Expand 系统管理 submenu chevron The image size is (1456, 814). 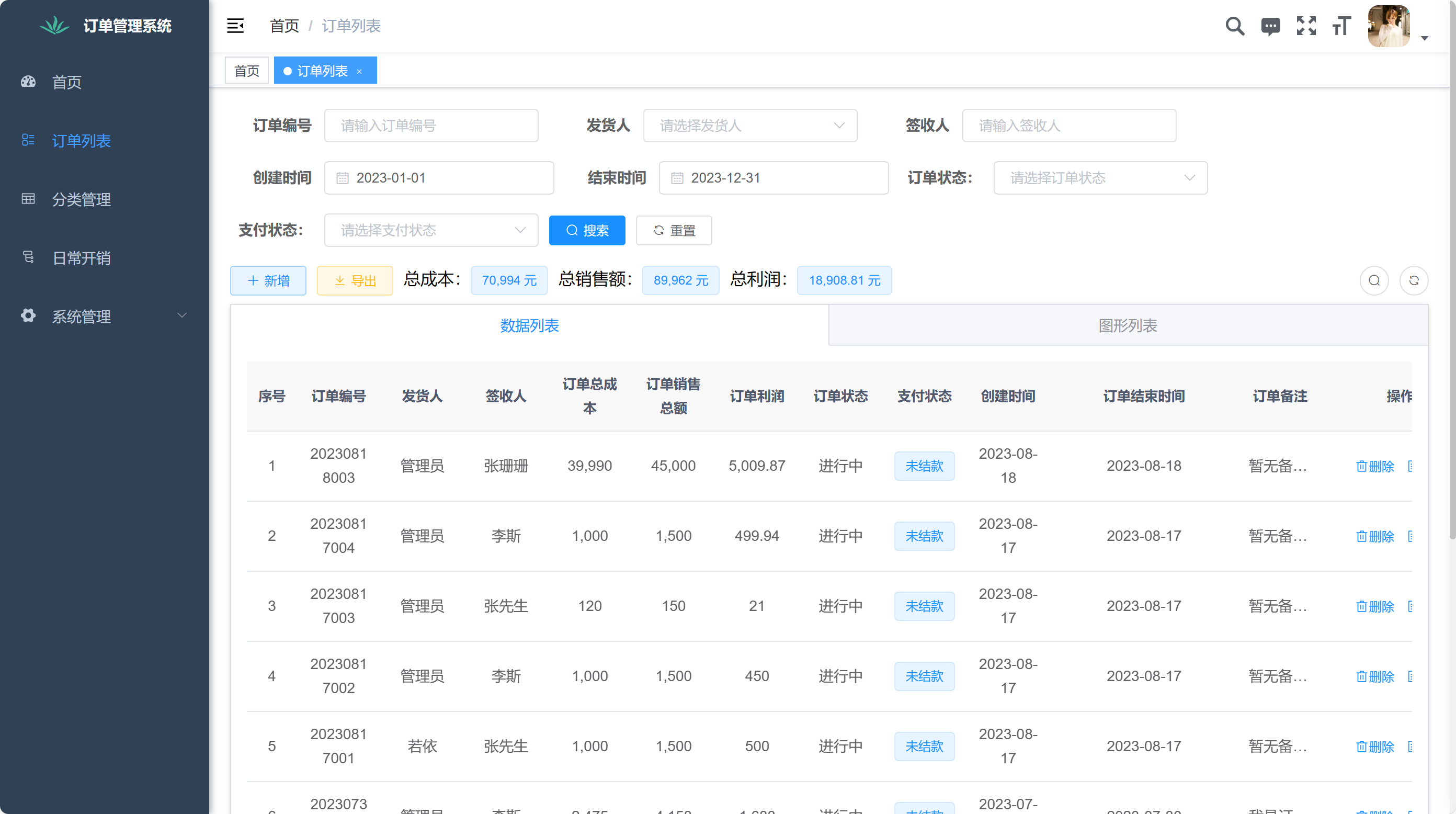click(x=182, y=315)
